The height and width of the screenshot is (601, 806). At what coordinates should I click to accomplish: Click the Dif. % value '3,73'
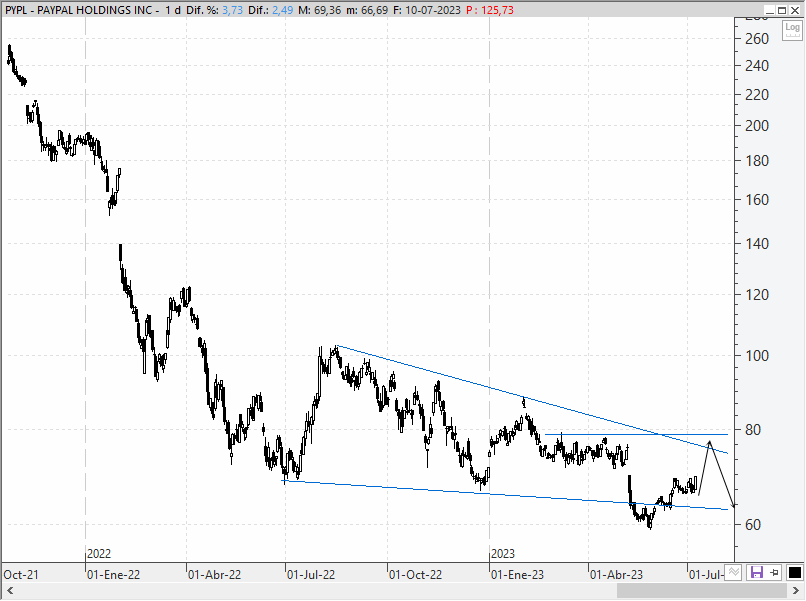coord(232,10)
